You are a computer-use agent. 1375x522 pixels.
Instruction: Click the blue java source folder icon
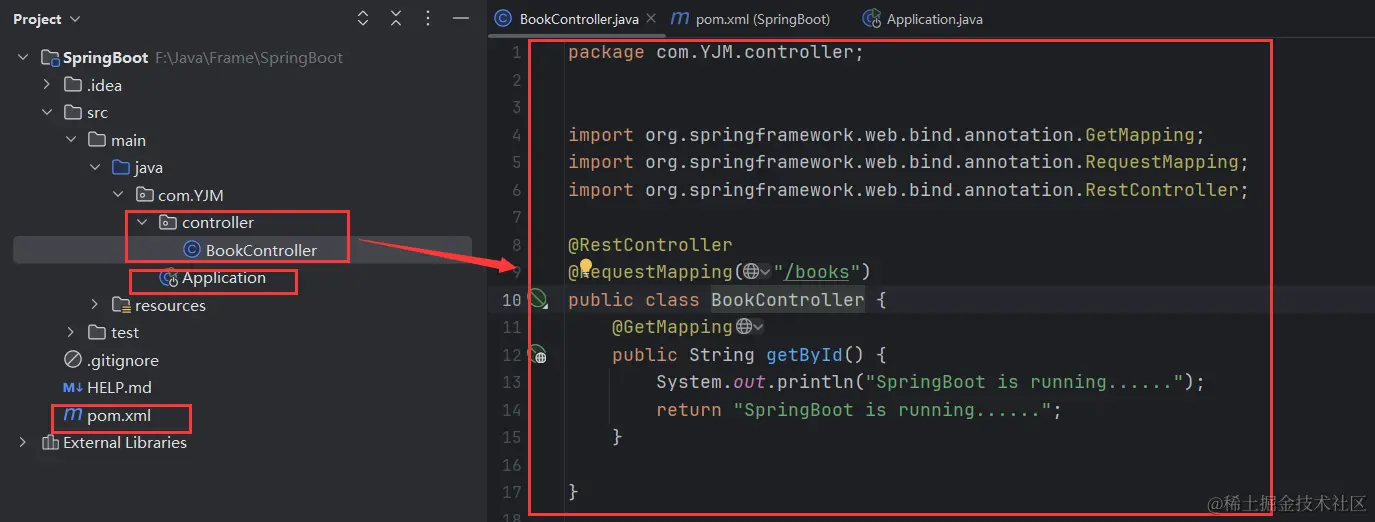click(121, 168)
